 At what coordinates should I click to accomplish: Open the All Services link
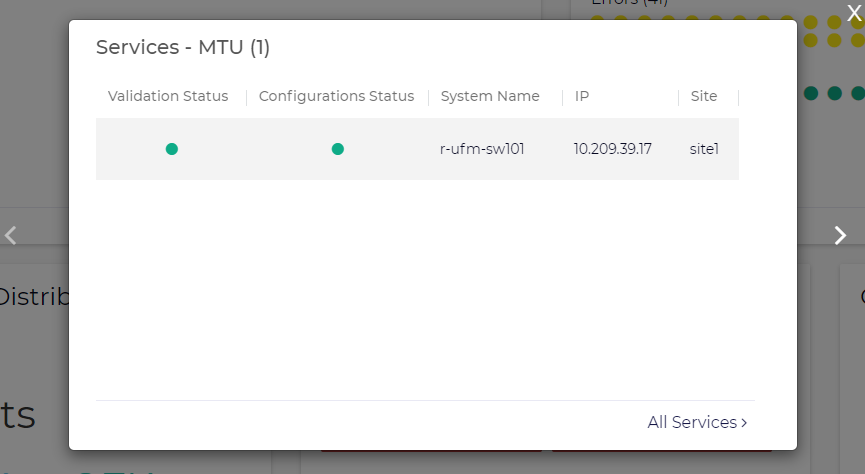coord(692,423)
